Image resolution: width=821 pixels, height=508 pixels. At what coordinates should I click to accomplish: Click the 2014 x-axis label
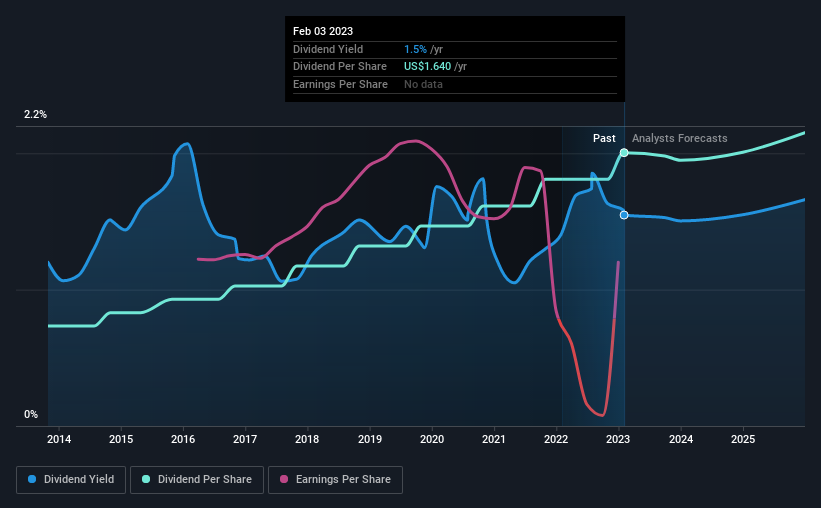[x=59, y=439]
